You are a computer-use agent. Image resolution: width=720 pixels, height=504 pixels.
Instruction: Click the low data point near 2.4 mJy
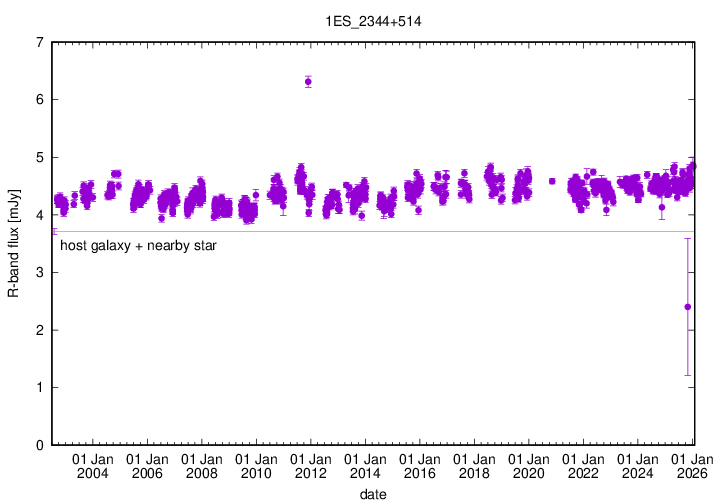click(687, 307)
